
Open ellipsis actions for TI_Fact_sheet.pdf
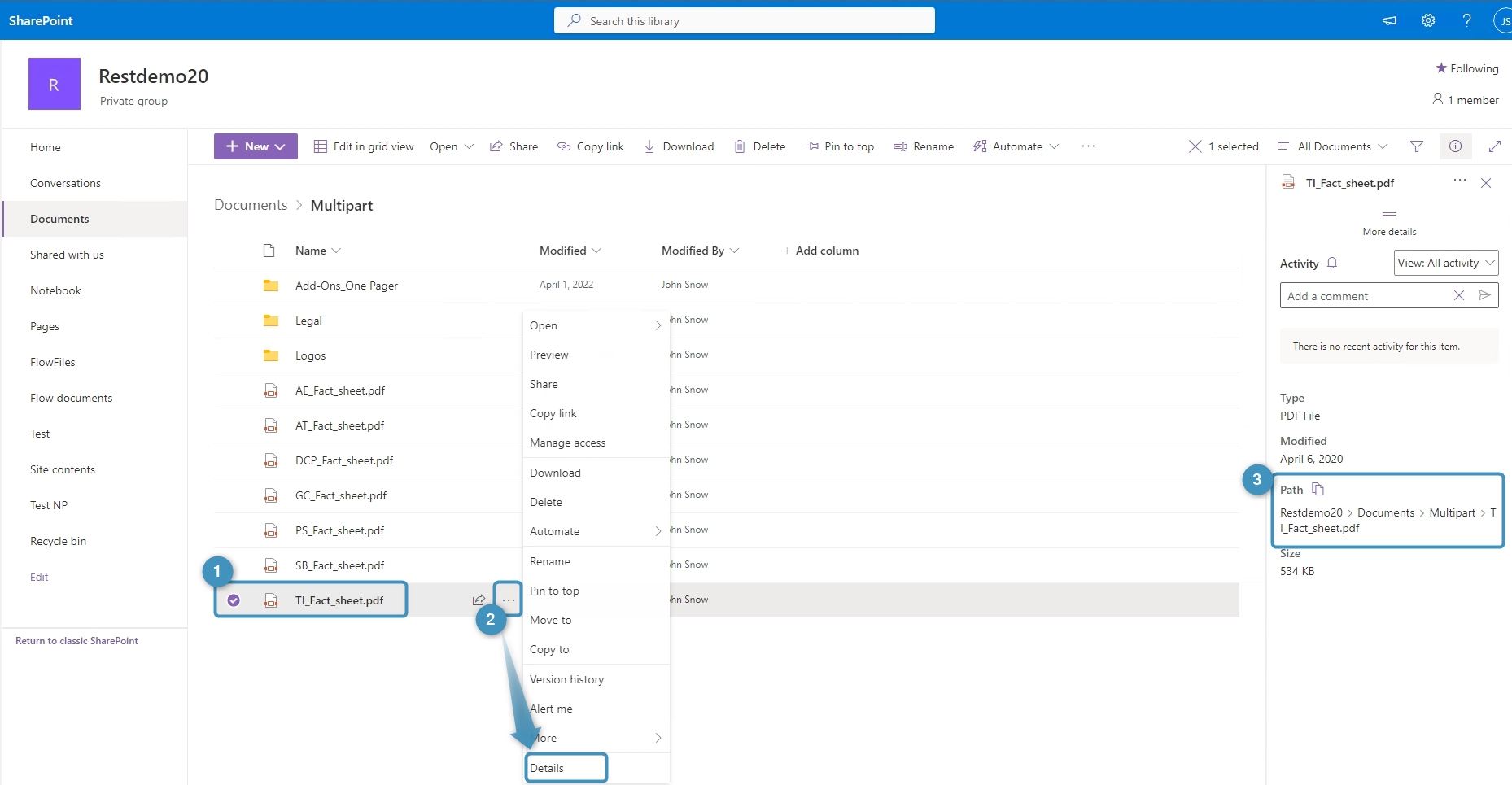[509, 600]
